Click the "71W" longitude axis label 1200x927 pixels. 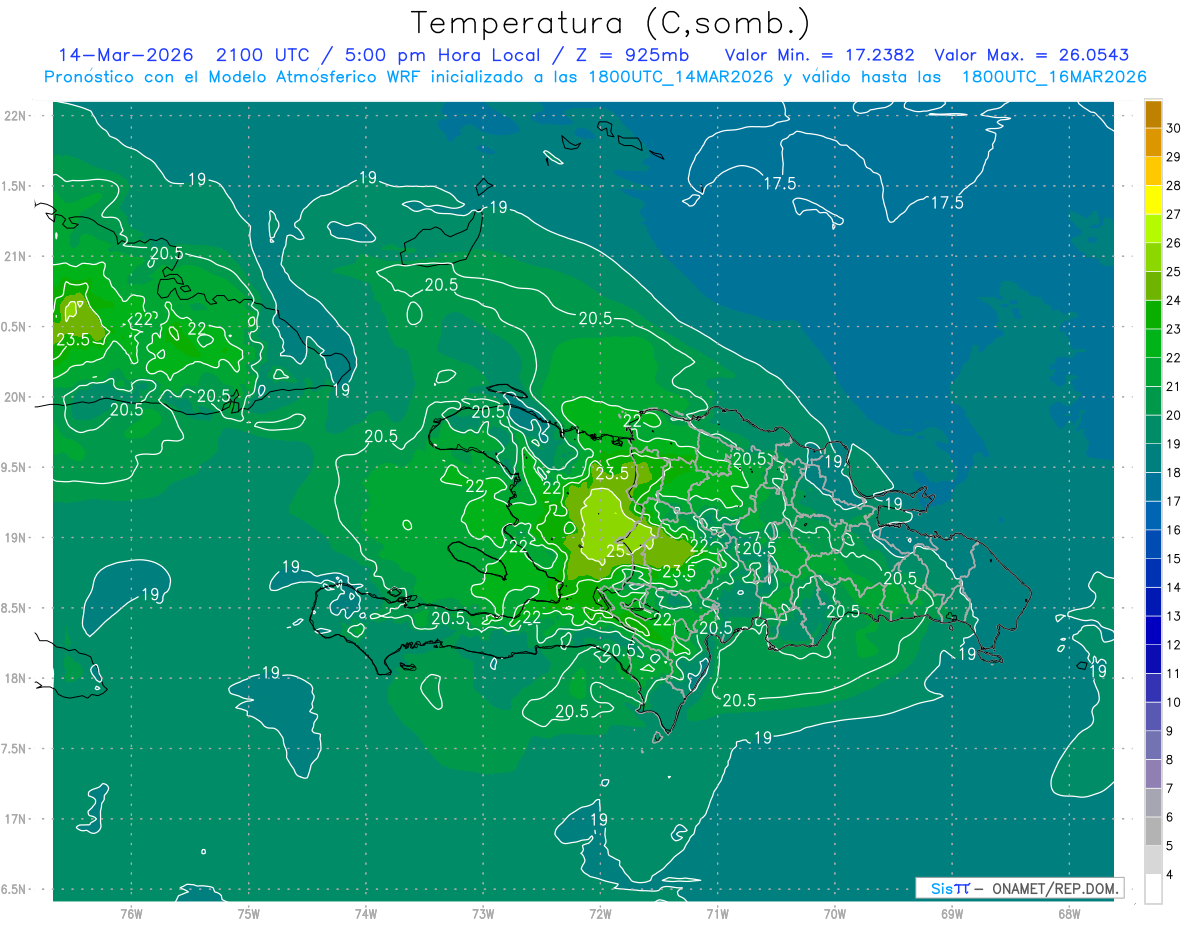[x=717, y=914]
